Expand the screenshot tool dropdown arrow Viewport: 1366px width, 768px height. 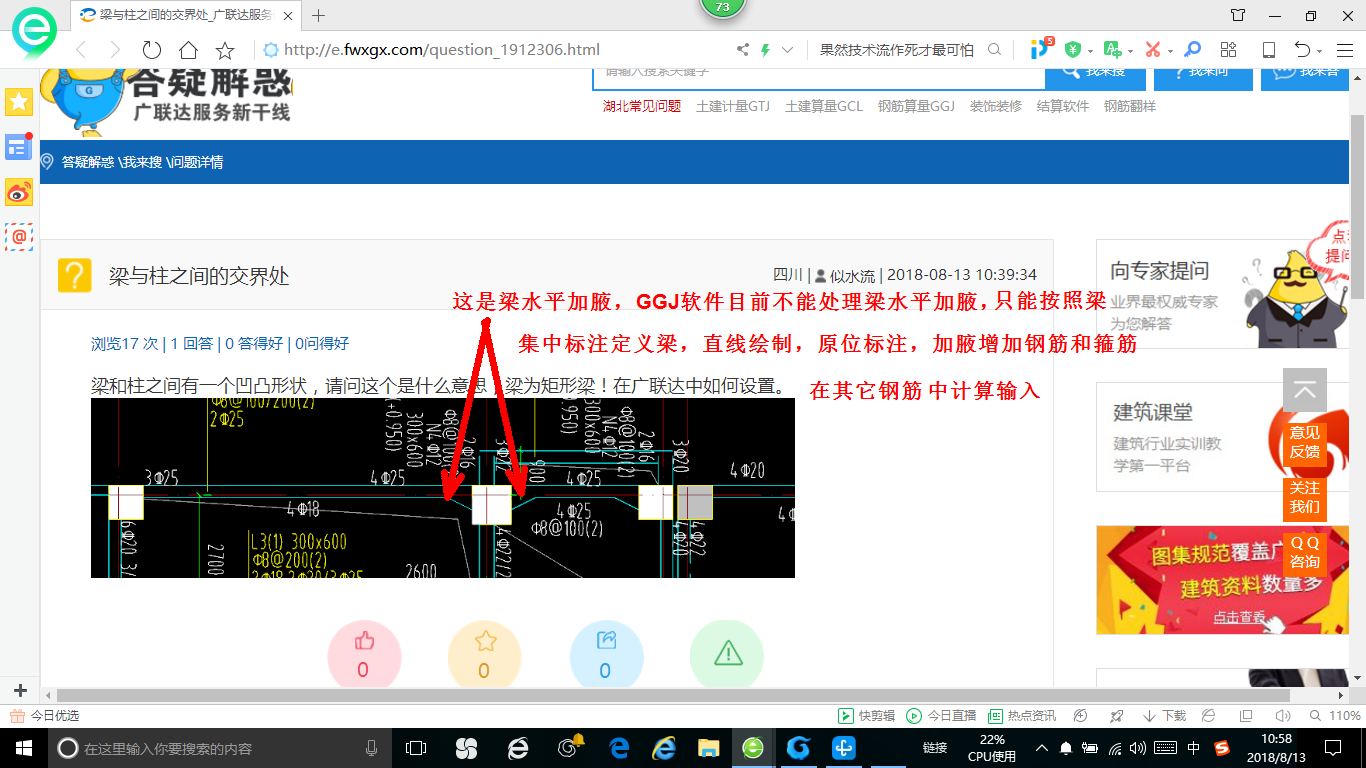point(1170,51)
